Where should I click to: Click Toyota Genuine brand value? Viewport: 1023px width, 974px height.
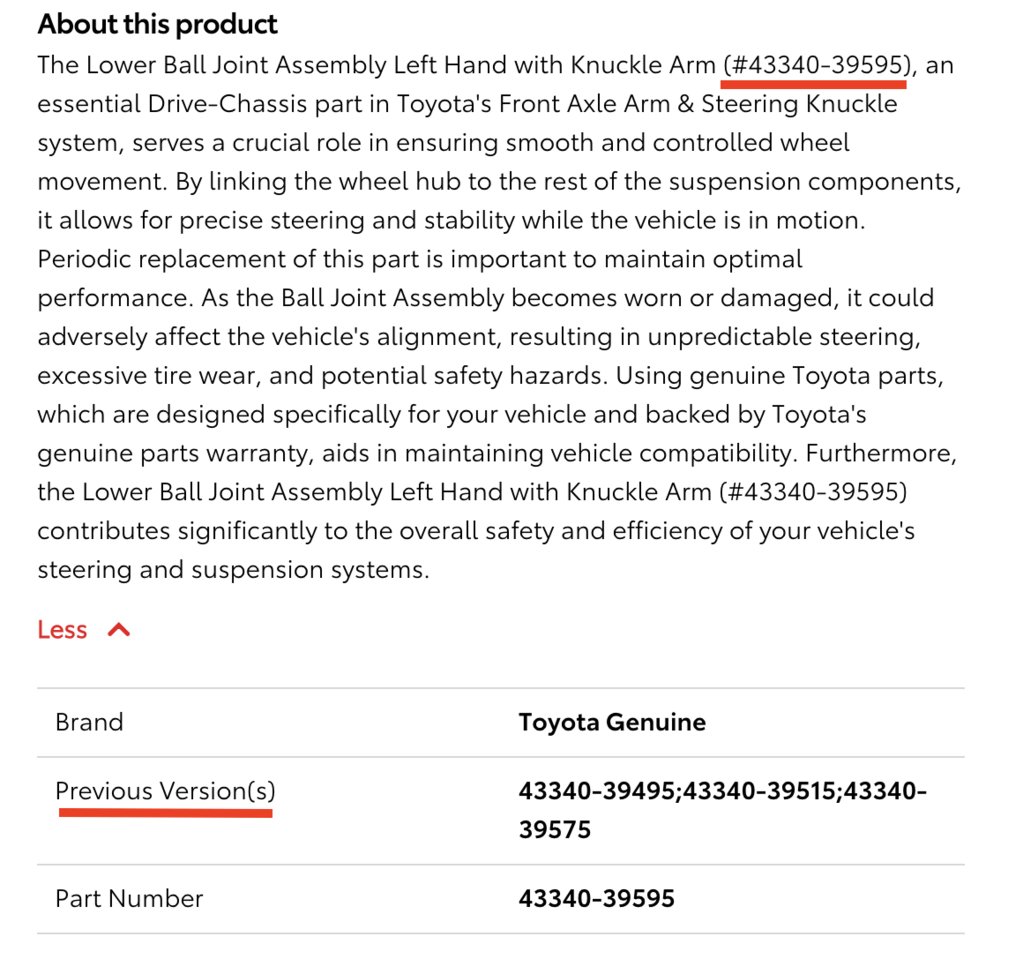(x=612, y=722)
